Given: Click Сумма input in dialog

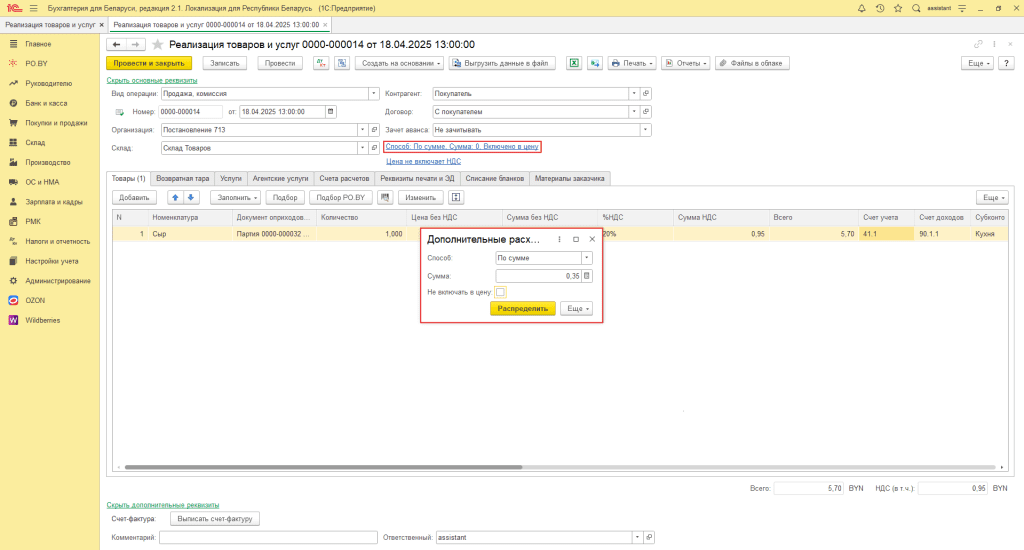Looking at the screenshot, I should 538,276.
